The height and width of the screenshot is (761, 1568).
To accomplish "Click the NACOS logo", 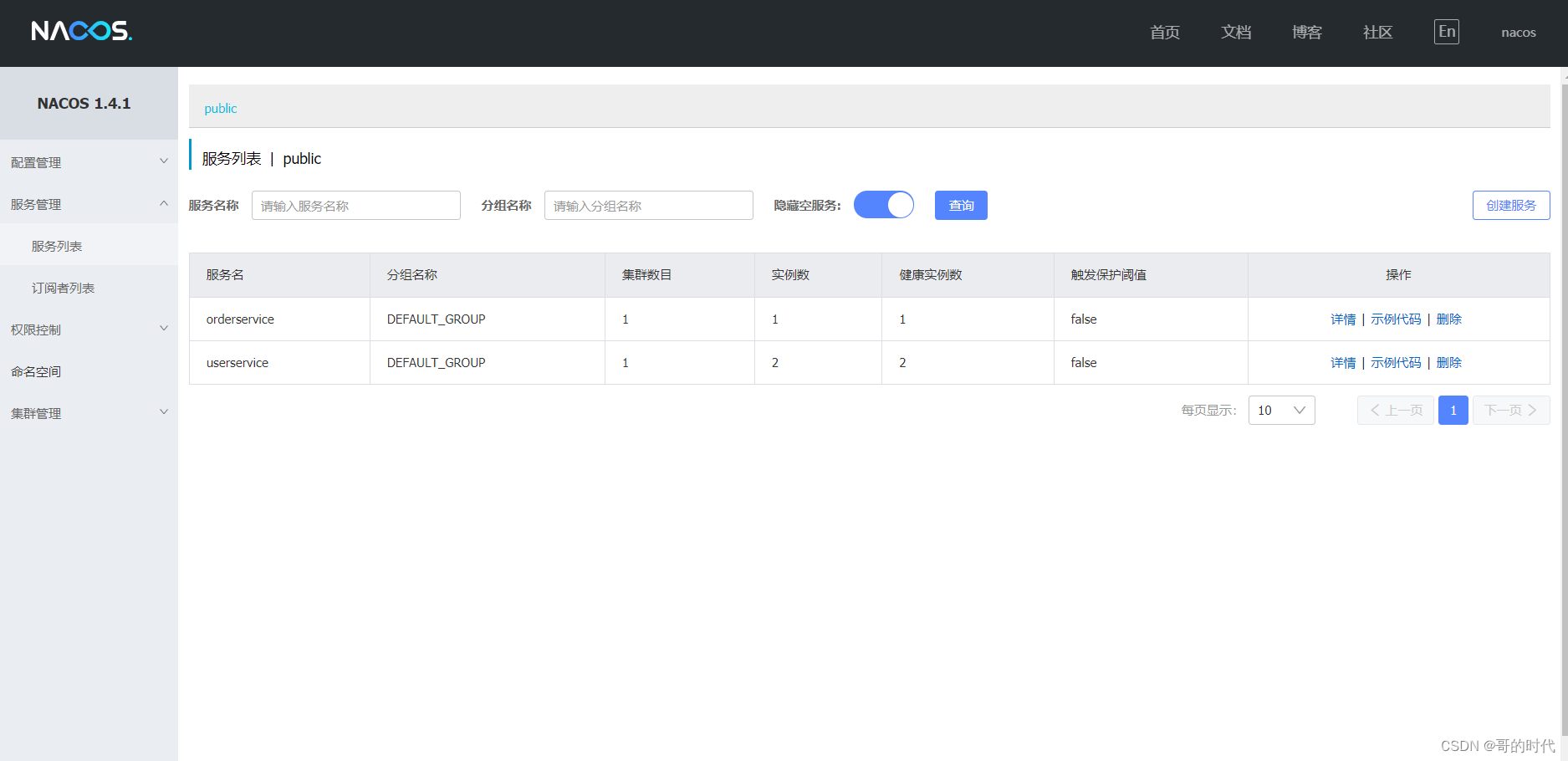I will point(82,32).
